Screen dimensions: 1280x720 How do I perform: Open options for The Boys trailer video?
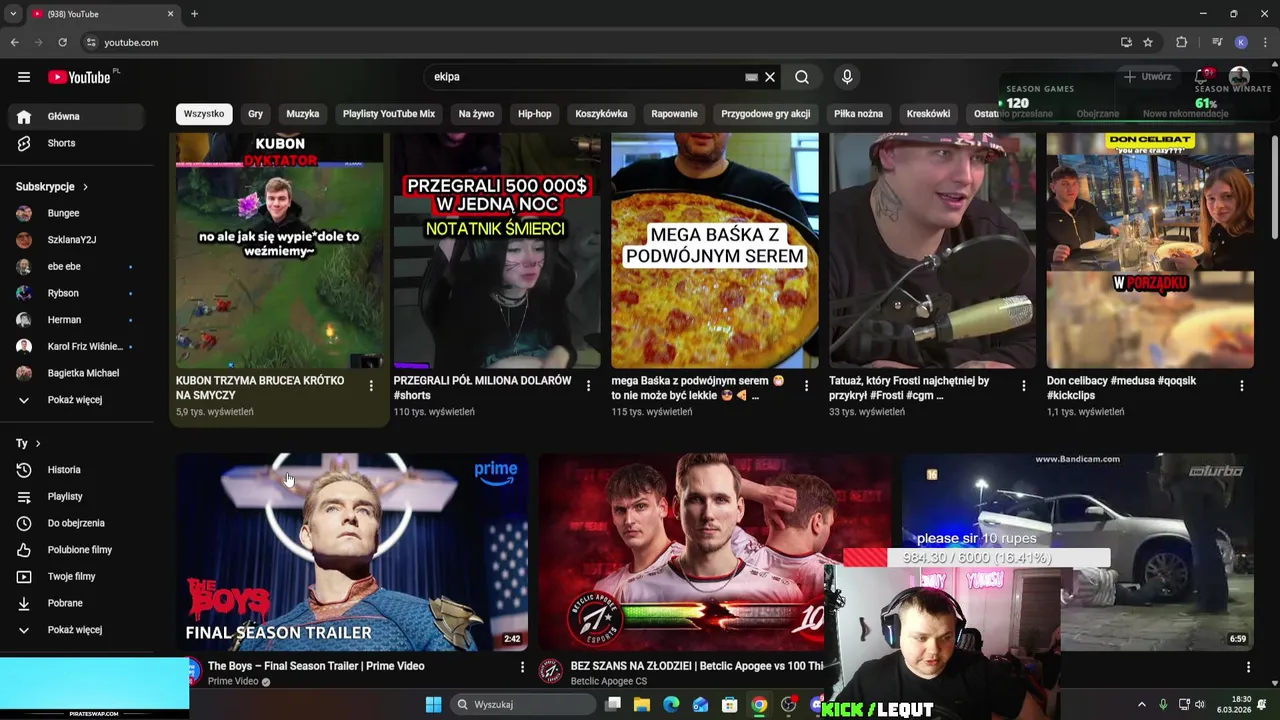coord(521,667)
